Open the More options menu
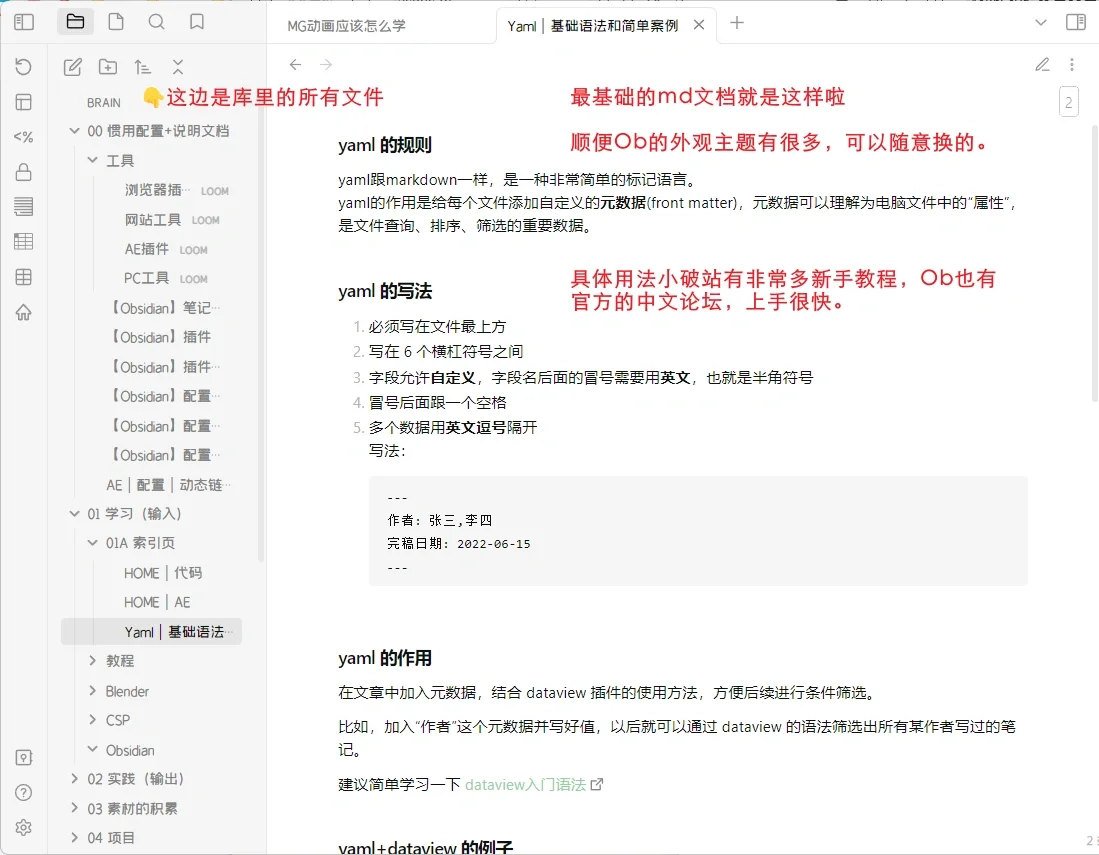1099x855 pixels. [x=1071, y=64]
